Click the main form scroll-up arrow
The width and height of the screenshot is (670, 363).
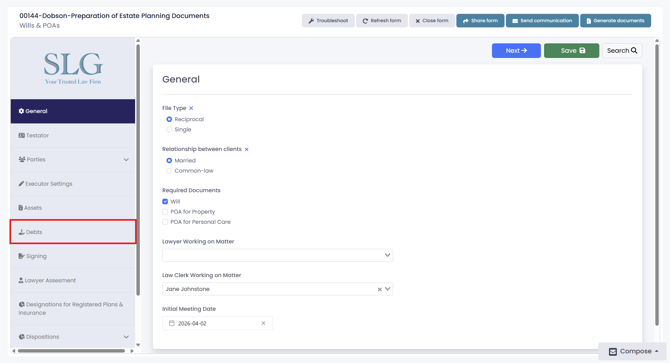point(657,41)
